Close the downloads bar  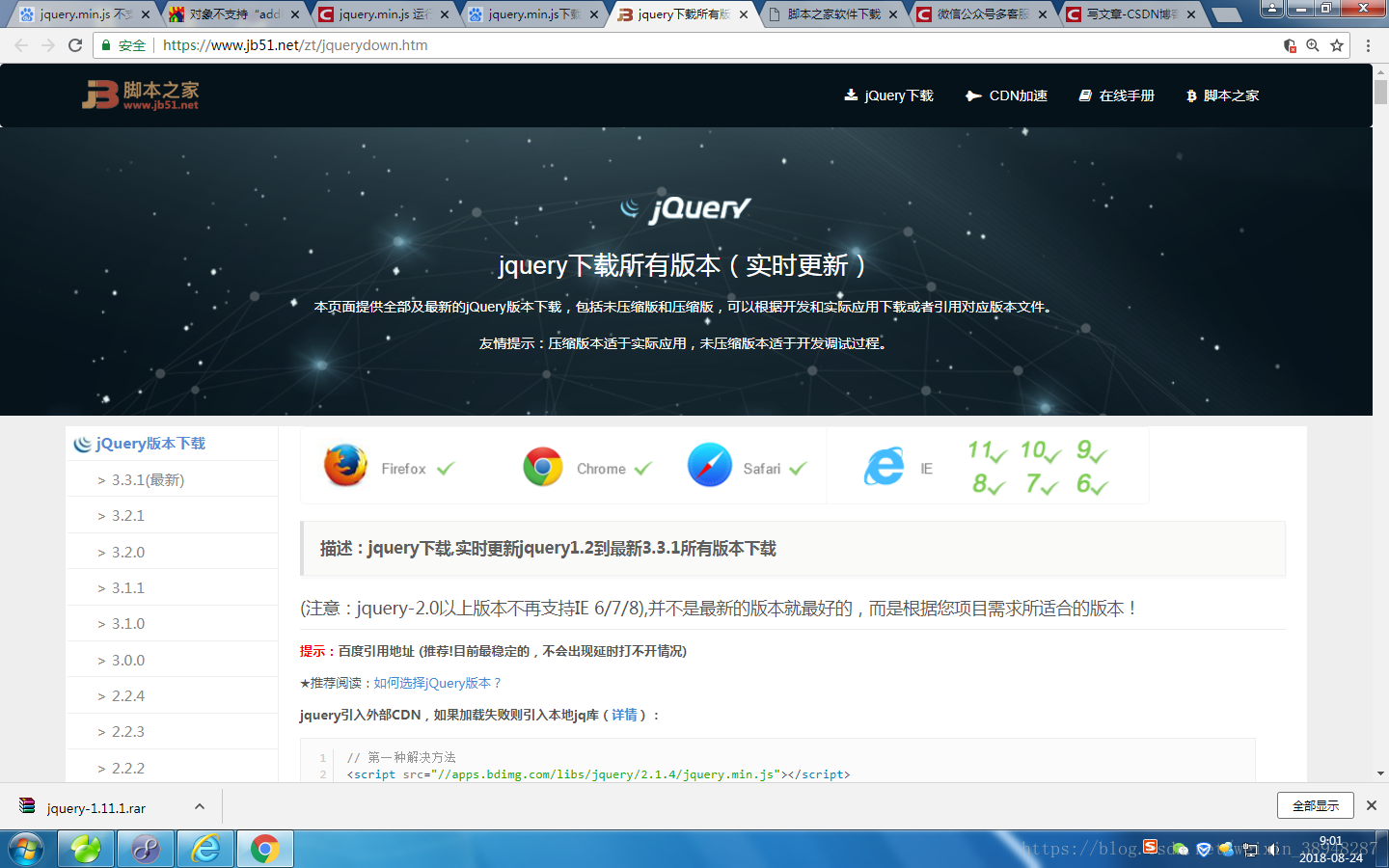pyautogui.click(x=1372, y=805)
